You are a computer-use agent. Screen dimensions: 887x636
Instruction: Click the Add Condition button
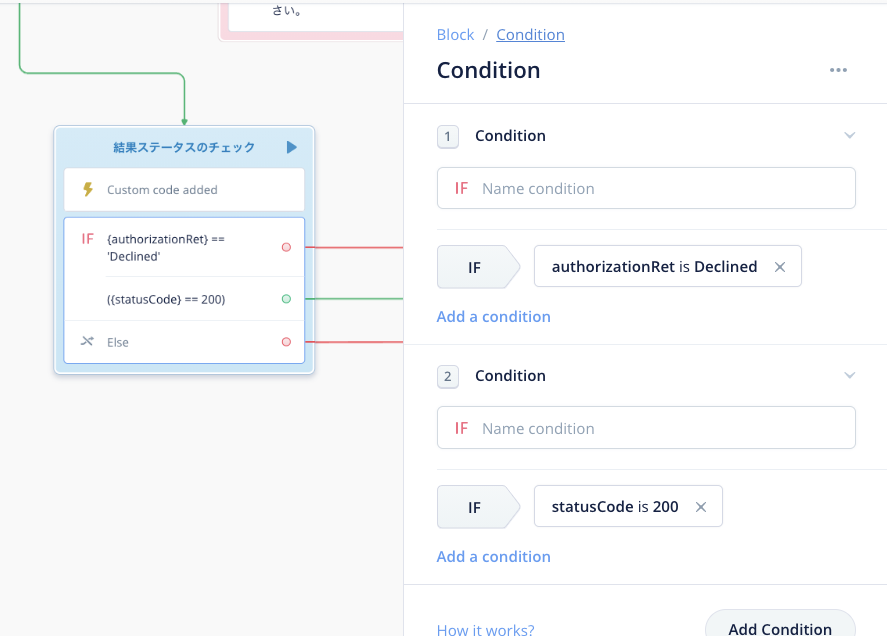coord(780,626)
